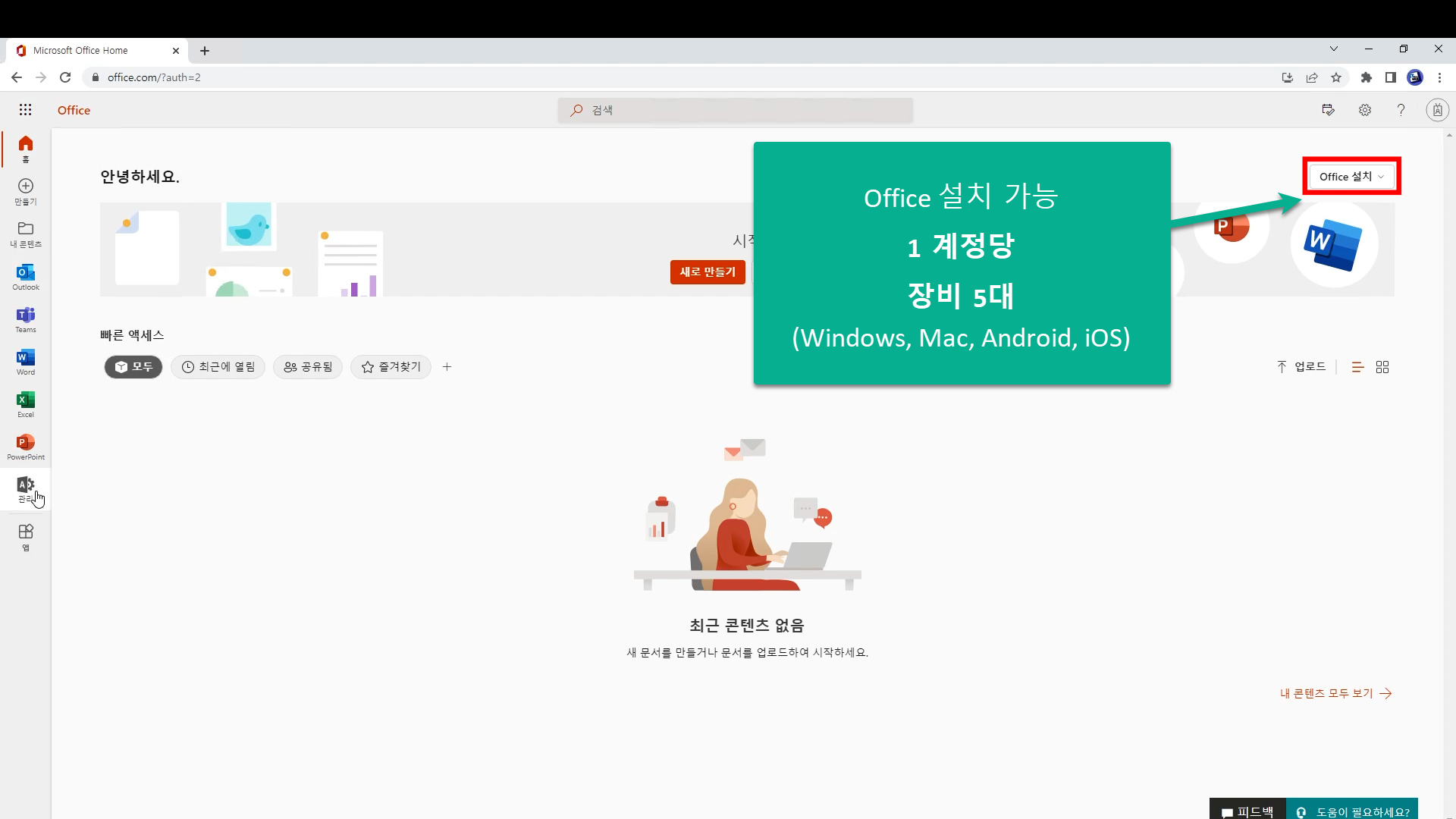Click the '새 문서를 만들거나 문서를 업로드하여 시작하세요.' text
This screenshot has height=819, width=1456.
tap(748, 652)
